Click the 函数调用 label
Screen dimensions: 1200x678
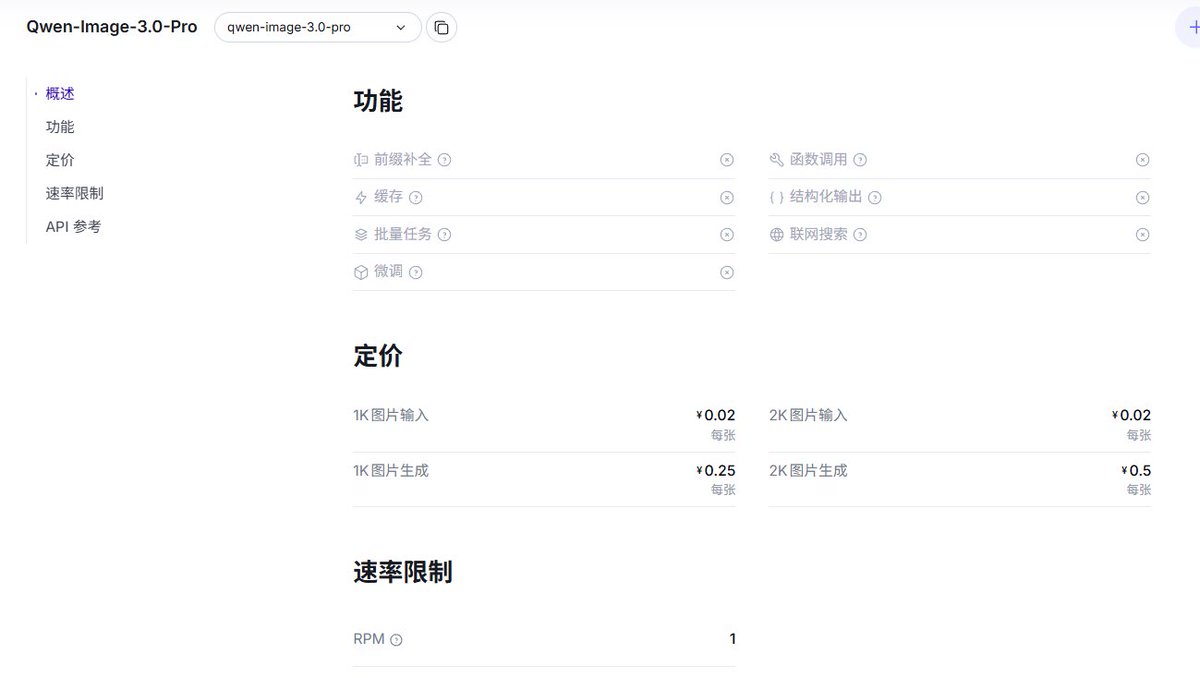(x=818, y=160)
